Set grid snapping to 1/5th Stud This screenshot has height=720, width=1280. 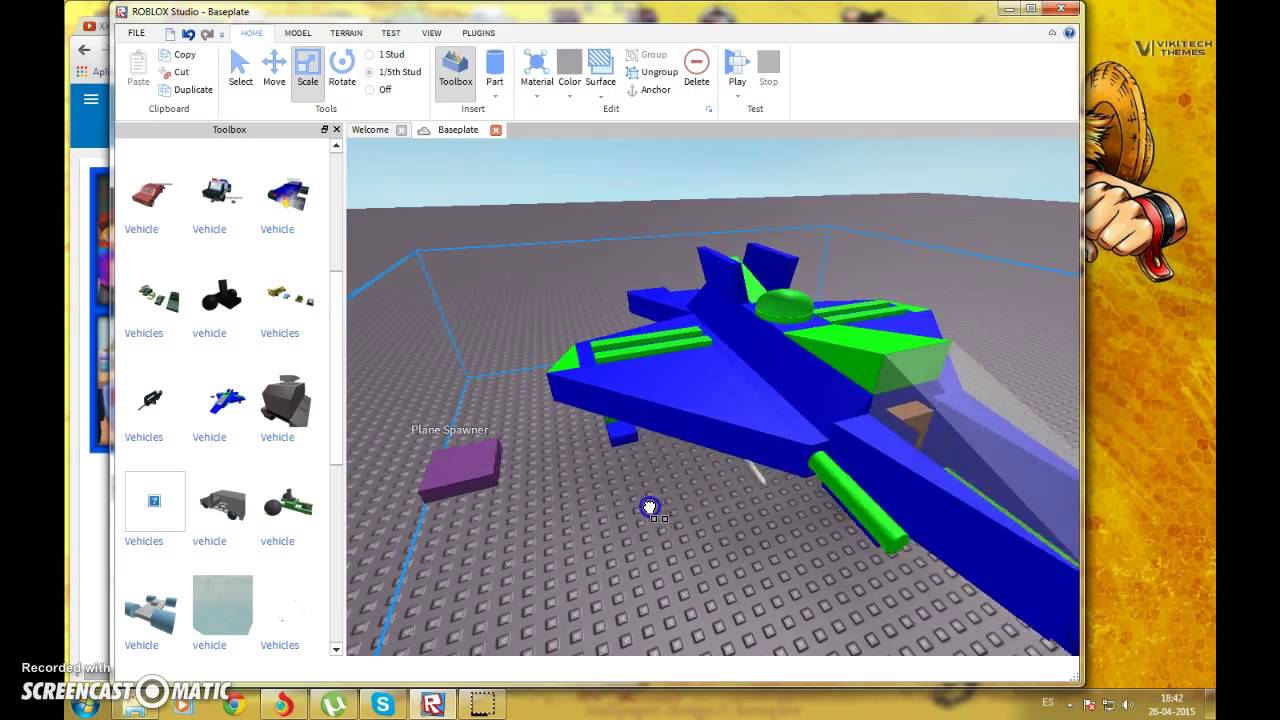pos(393,72)
